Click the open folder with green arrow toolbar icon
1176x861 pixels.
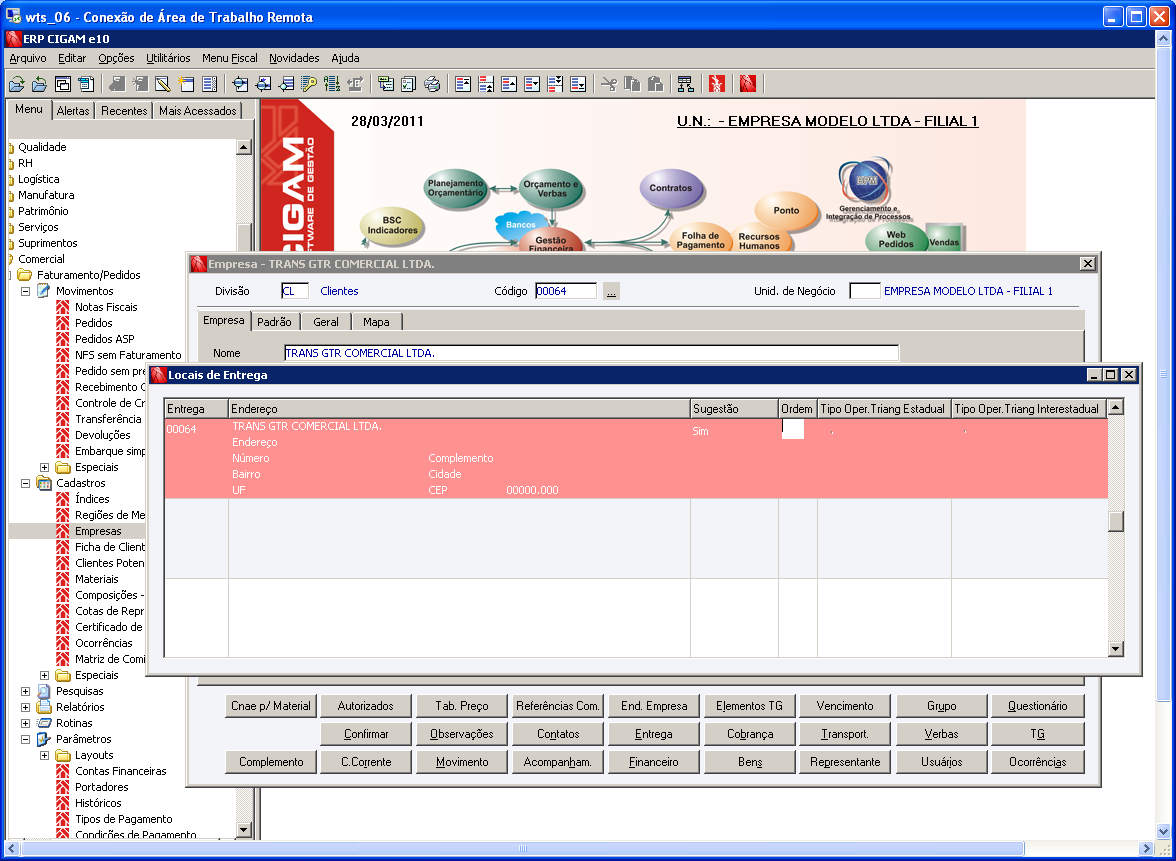pyautogui.click(x=16, y=84)
